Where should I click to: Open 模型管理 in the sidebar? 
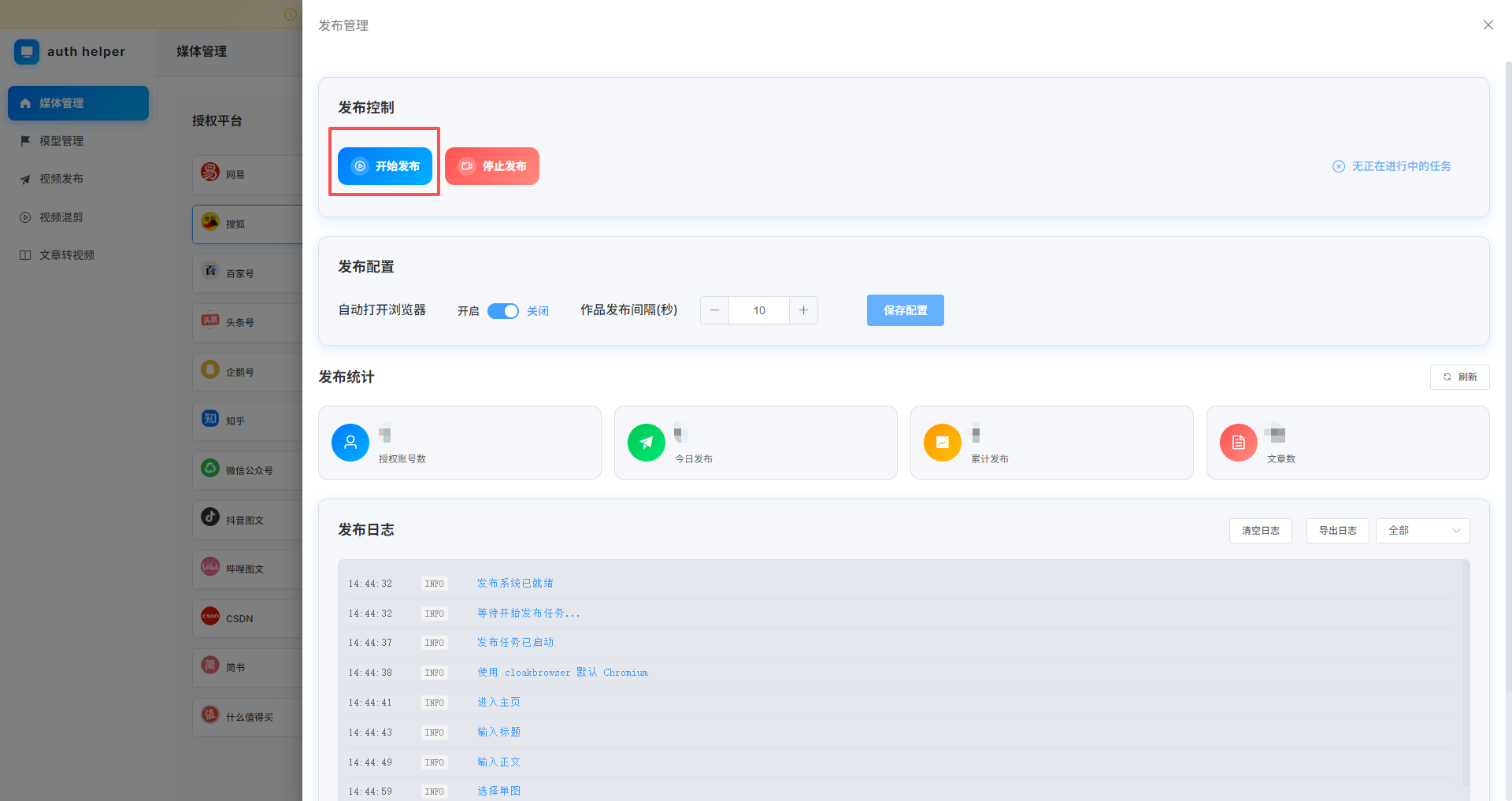pos(78,141)
